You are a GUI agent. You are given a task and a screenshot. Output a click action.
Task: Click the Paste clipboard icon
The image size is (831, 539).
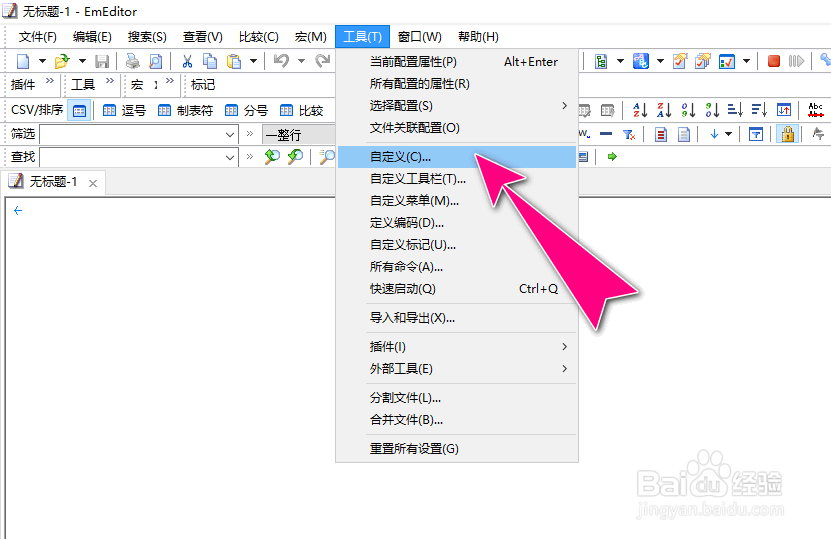(234, 61)
